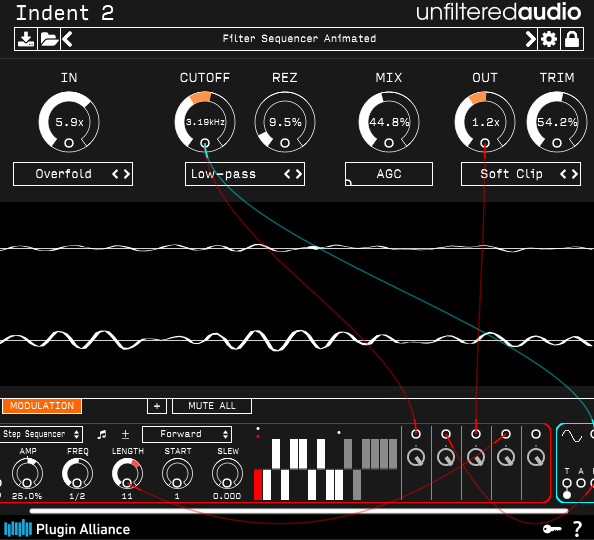Screen dimensions: 594x540
Task: Click the fifth step sequencer output jack
Action: tap(536, 434)
